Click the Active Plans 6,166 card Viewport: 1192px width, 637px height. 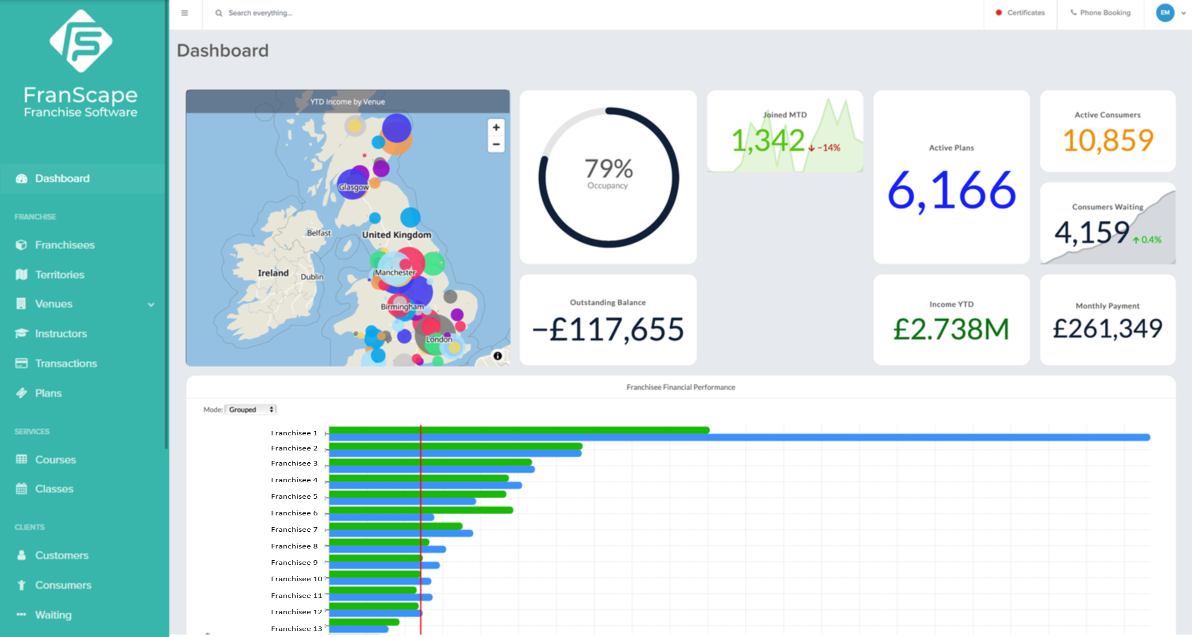click(x=951, y=177)
